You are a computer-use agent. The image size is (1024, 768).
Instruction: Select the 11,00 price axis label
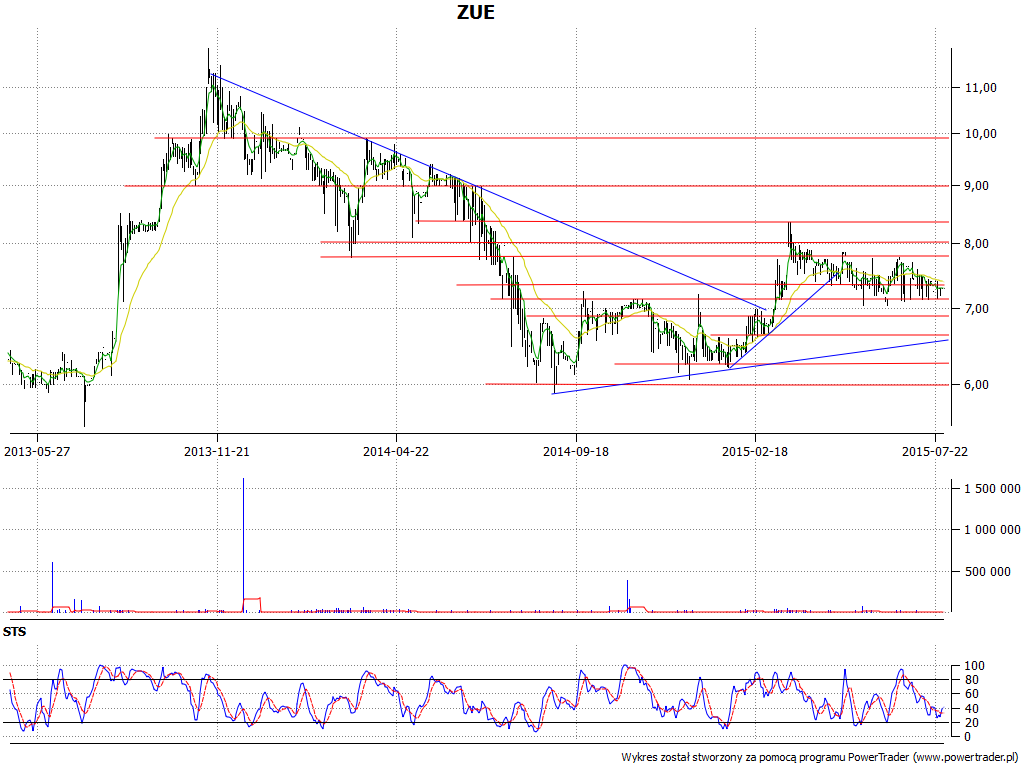980,88
